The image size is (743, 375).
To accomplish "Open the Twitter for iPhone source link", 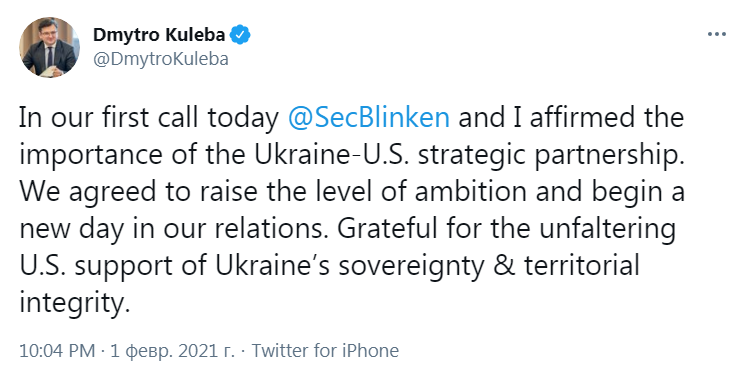I will coord(325,351).
